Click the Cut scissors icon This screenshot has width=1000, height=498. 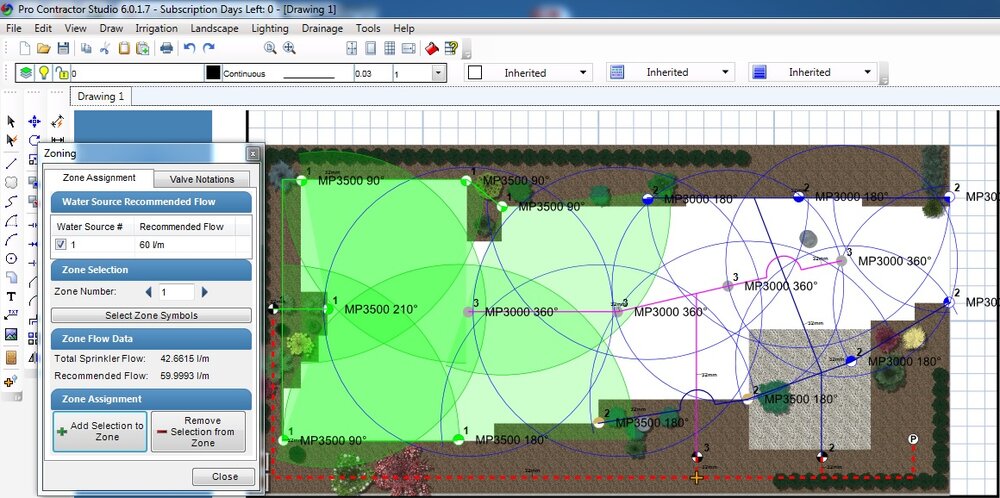coord(104,48)
